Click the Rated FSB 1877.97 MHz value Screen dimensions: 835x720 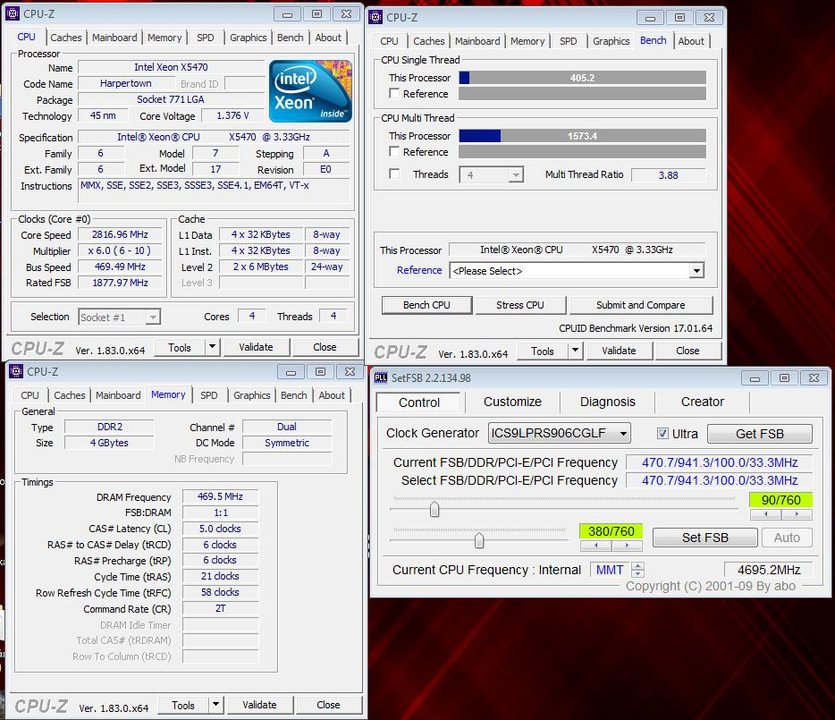point(120,283)
